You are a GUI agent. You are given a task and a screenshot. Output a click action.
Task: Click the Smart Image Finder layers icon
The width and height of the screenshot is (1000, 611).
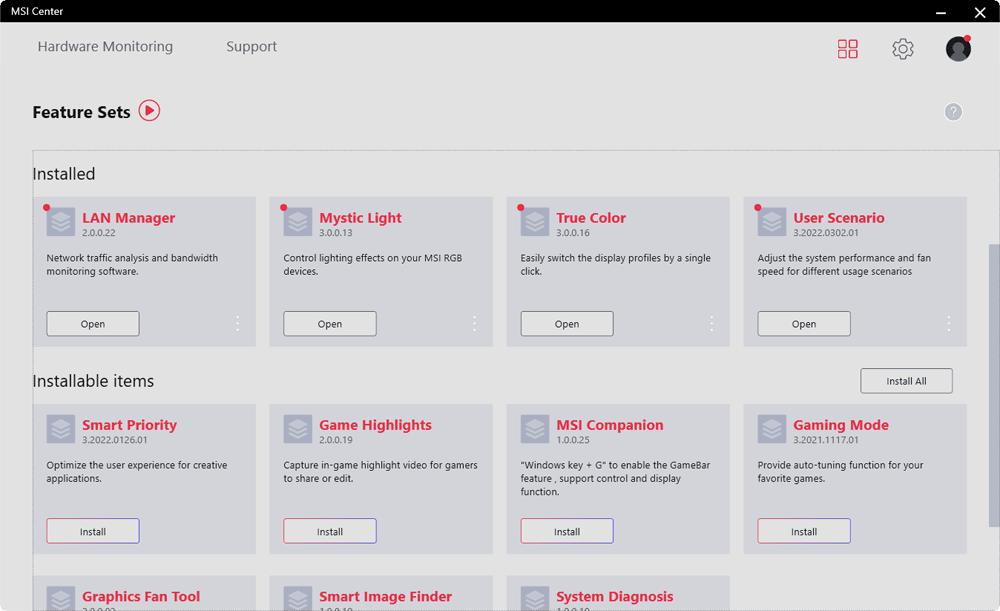point(298,598)
